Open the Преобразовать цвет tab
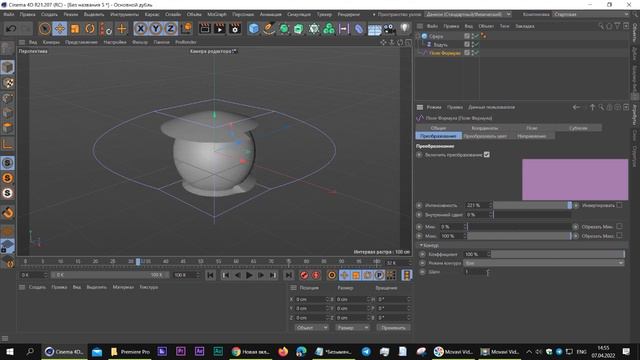Viewport: 640px width, 360px height. pyautogui.click(x=485, y=136)
